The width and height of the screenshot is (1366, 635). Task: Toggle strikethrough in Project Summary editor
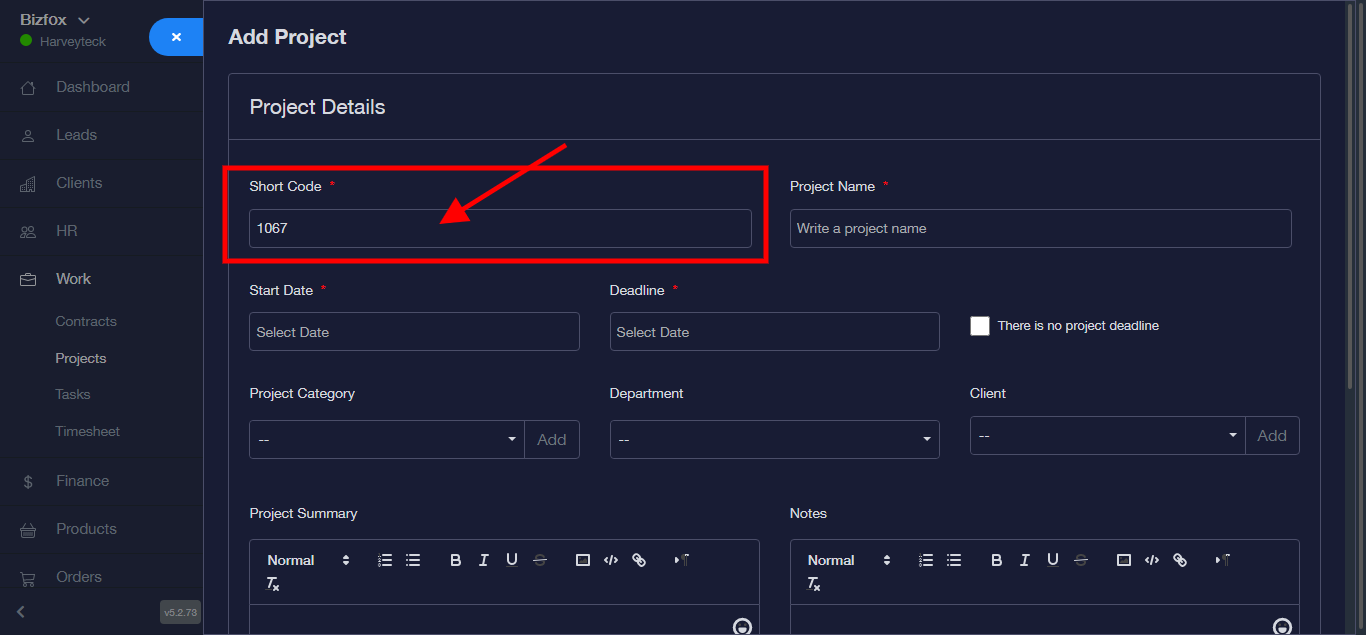[x=540, y=560]
